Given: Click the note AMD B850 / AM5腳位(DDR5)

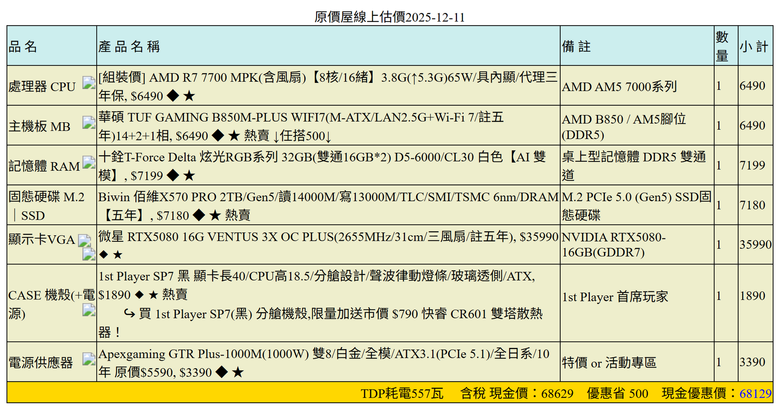Looking at the screenshot, I should pos(624,126).
